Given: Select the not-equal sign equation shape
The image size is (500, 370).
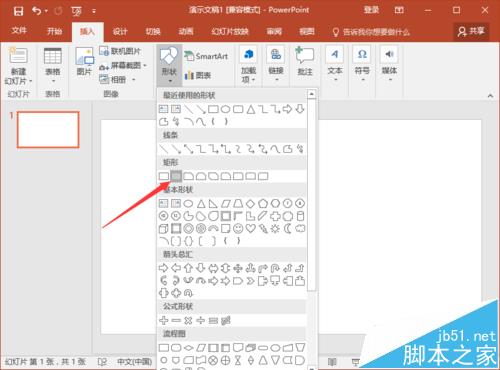Looking at the screenshot, I should (226, 321).
